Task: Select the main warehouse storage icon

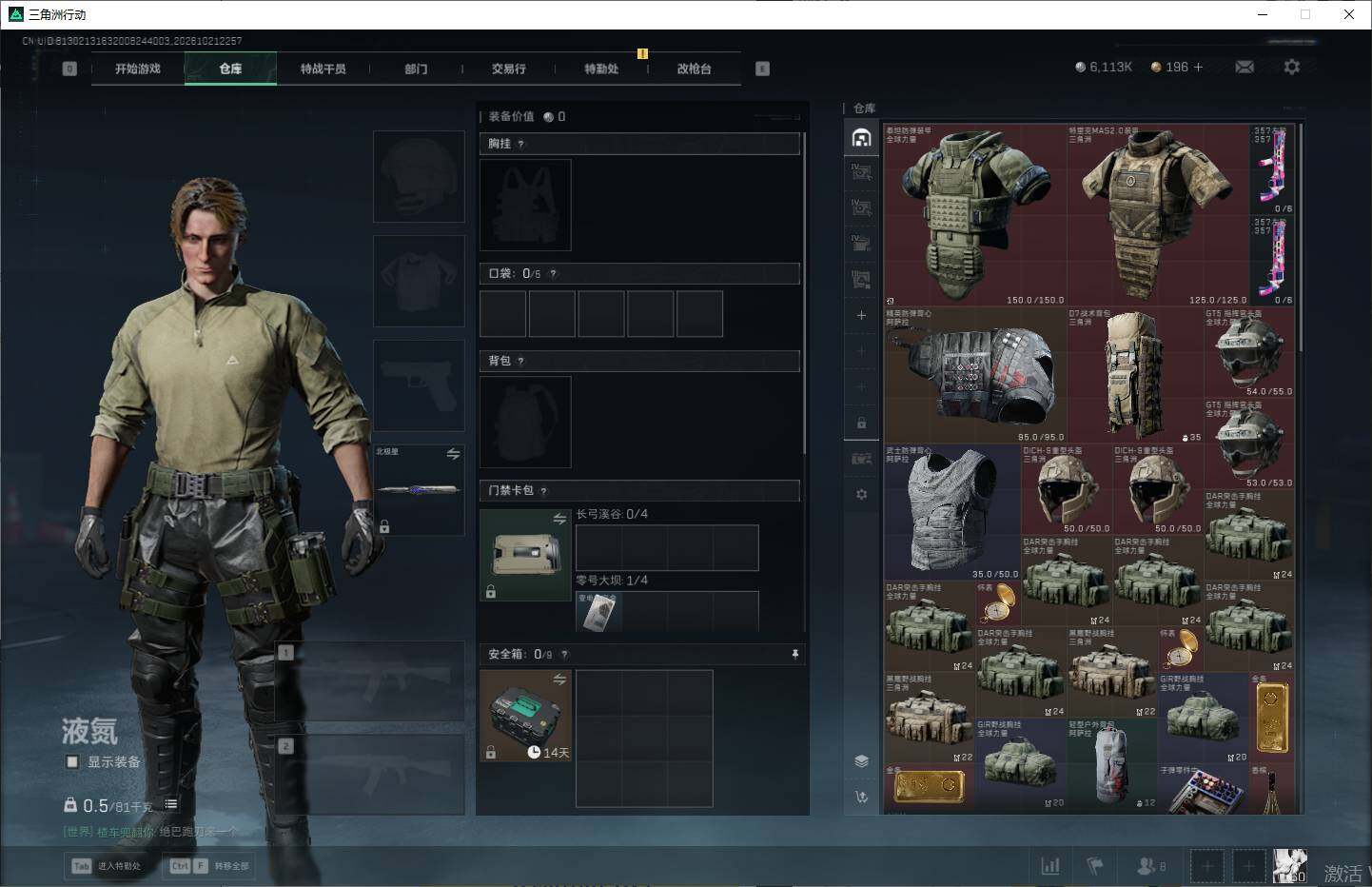Action: (x=861, y=138)
